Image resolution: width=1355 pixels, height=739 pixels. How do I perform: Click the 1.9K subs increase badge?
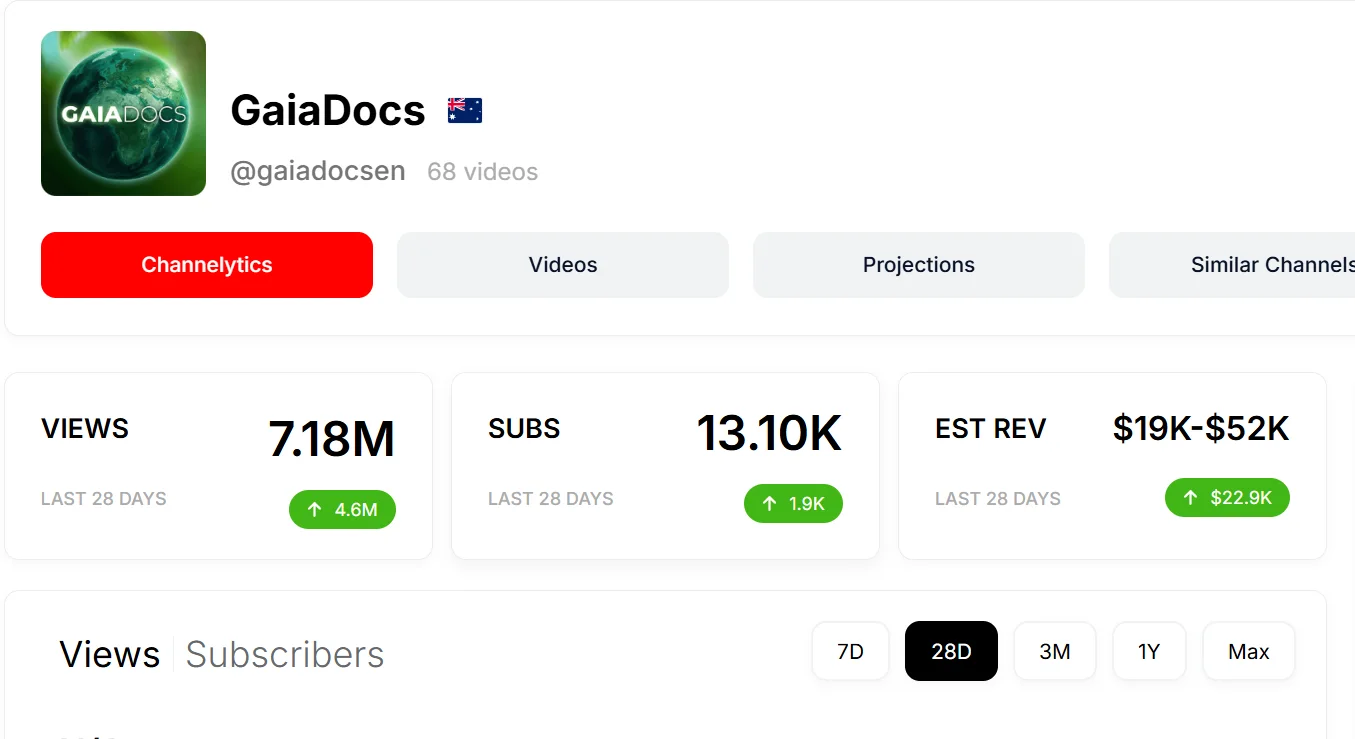pyautogui.click(x=793, y=504)
